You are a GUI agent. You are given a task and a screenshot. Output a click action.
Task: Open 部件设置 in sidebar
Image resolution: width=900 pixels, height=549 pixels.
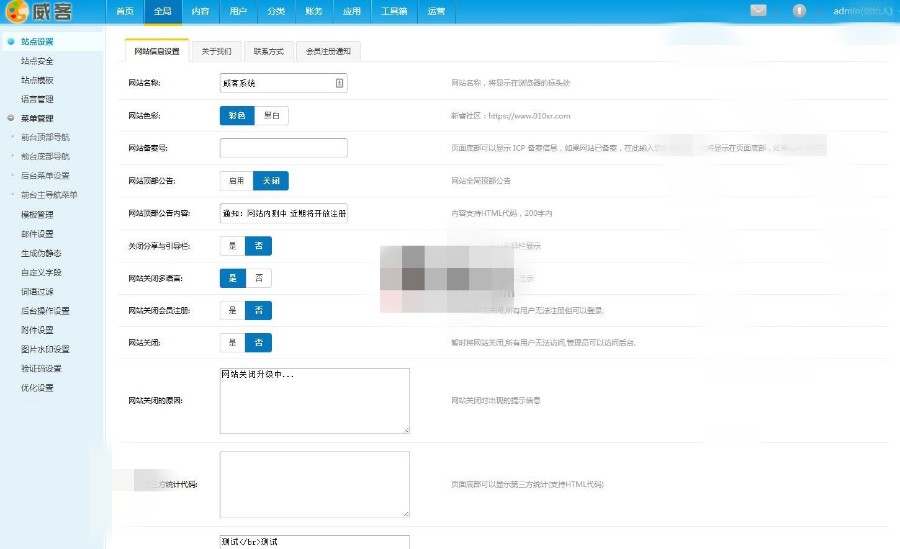tap(37, 234)
